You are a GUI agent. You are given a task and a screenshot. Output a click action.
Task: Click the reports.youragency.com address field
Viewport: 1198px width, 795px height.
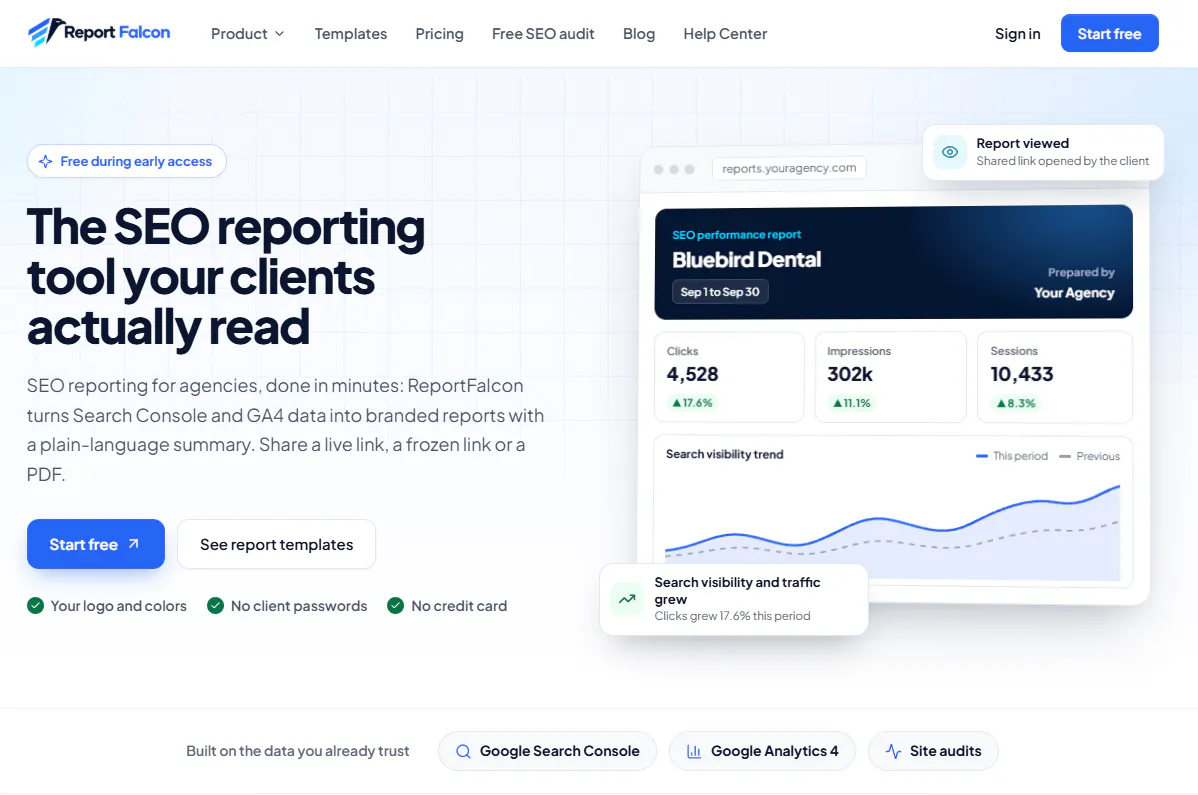click(x=789, y=168)
